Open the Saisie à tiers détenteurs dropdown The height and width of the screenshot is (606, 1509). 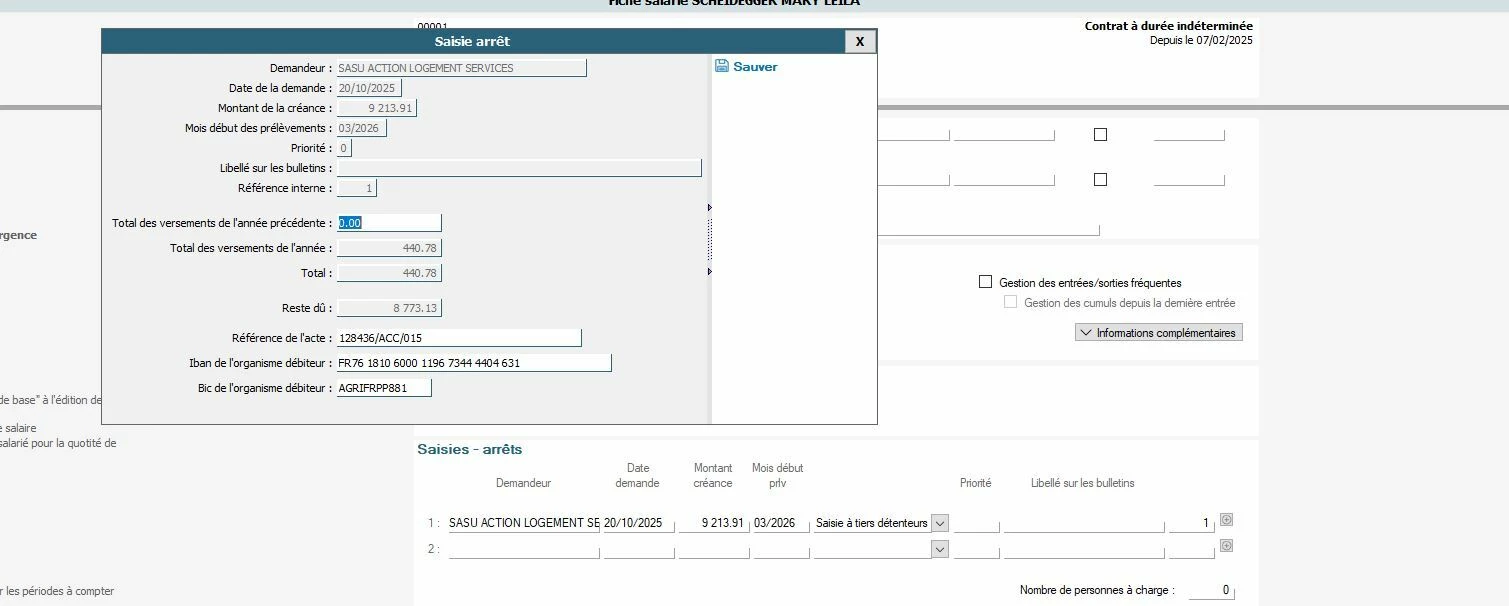pos(940,523)
